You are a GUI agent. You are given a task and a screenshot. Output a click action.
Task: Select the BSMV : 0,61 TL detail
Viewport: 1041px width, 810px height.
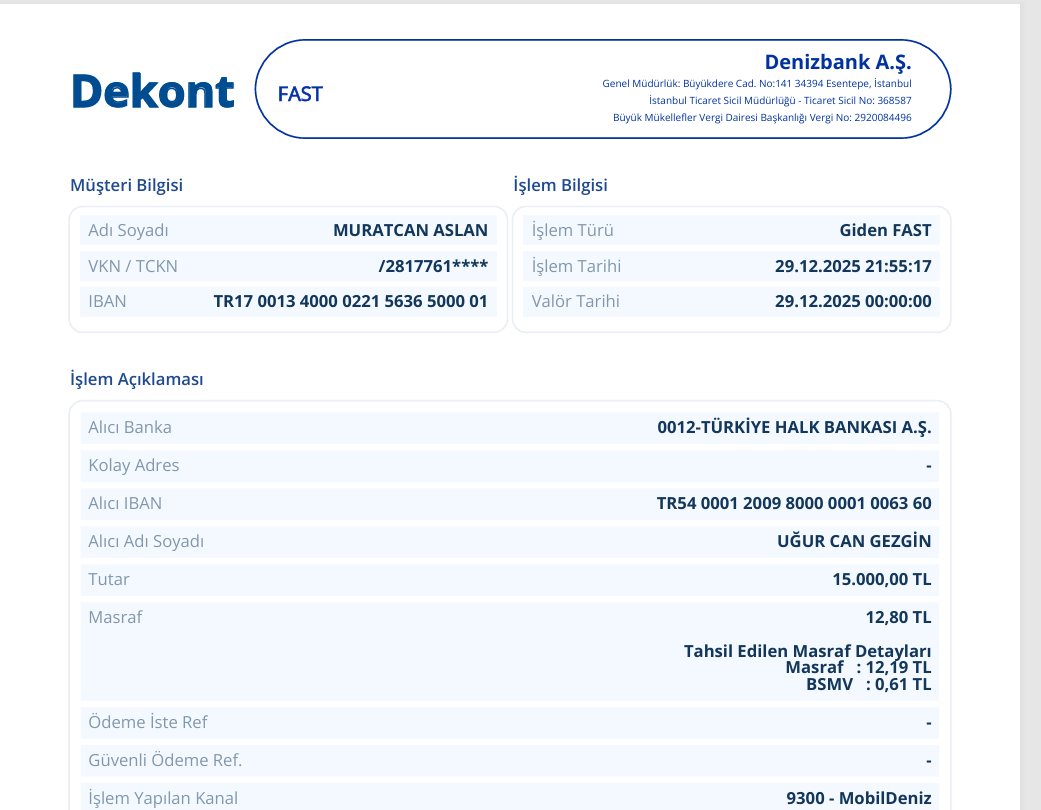coord(868,685)
